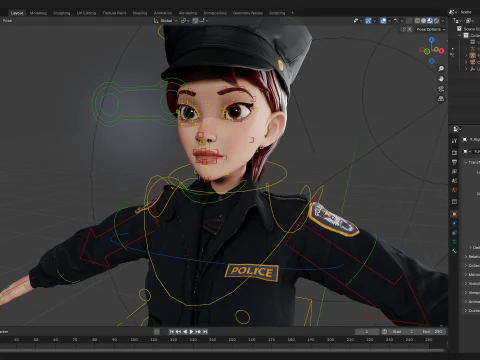Expand the armature item in outliner
This screenshot has height=360, width=480.
[466, 55]
